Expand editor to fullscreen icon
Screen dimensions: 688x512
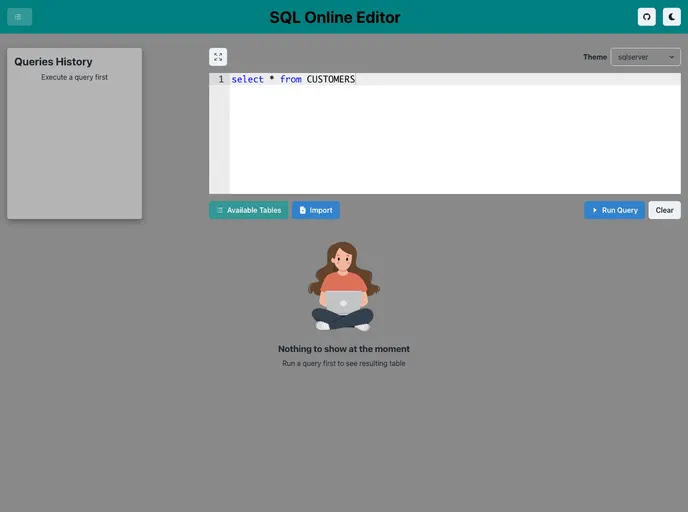pyautogui.click(x=218, y=57)
